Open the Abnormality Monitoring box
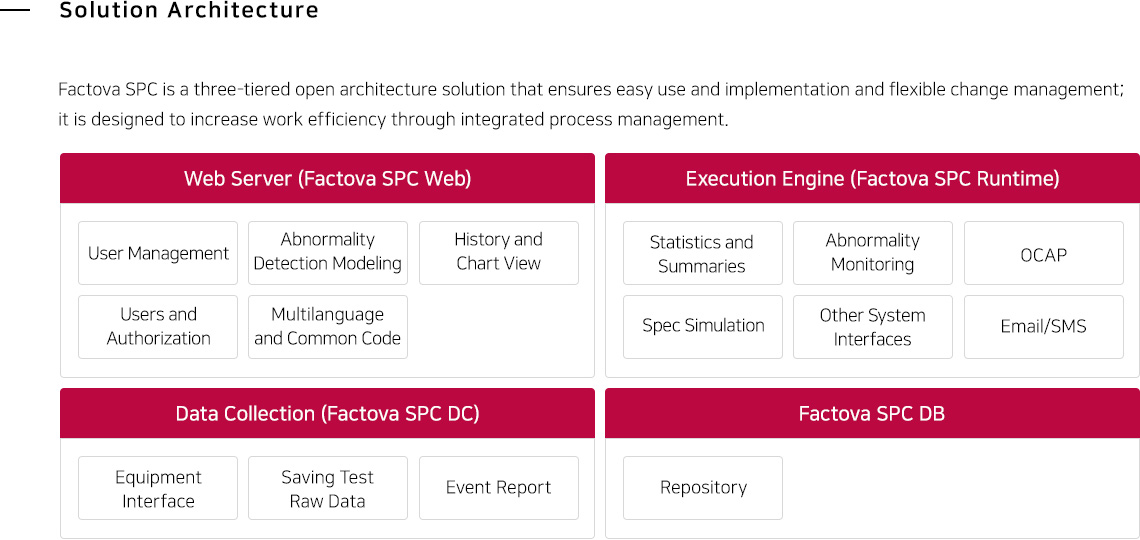 (x=872, y=252)
